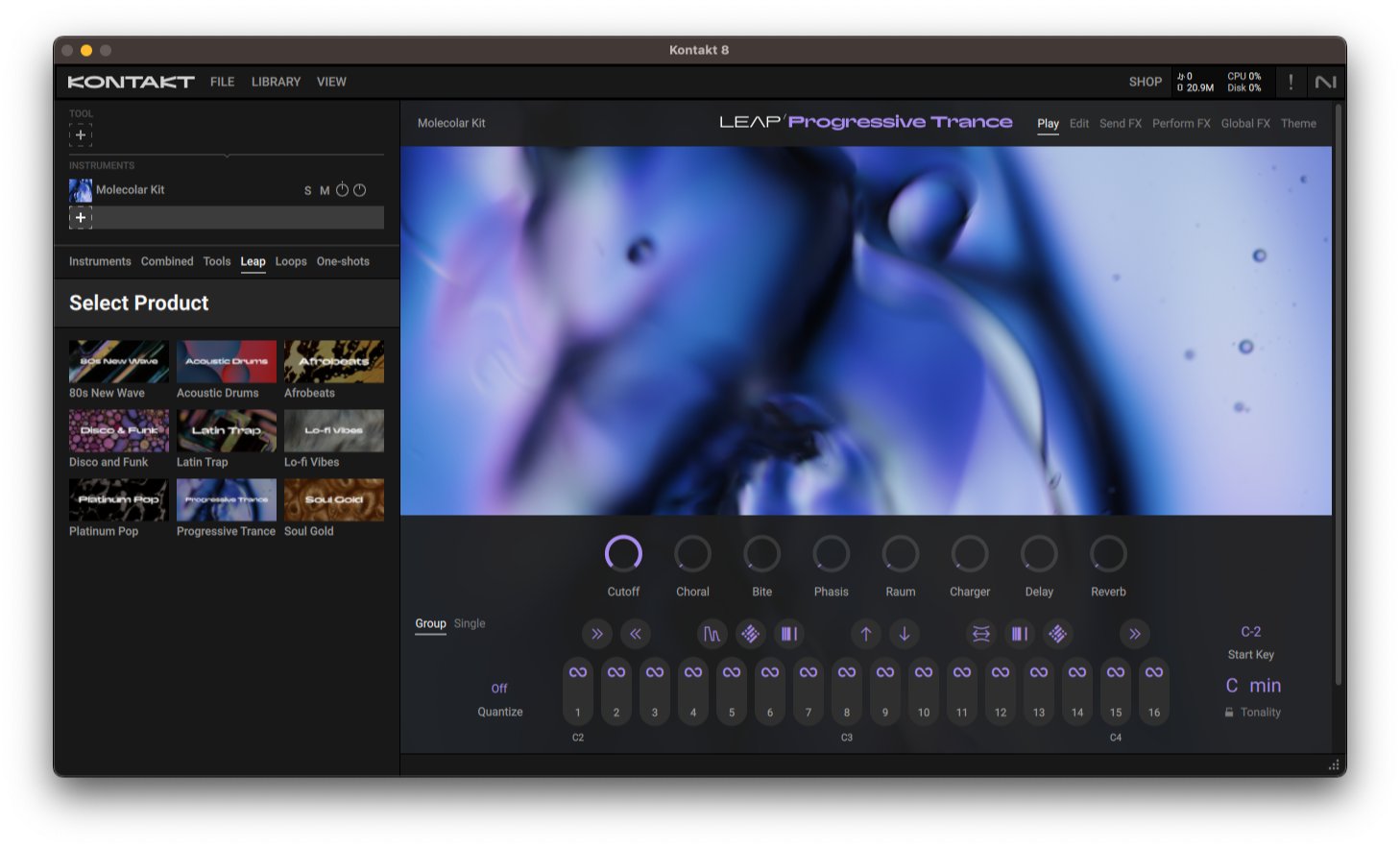The width and height of the screenshot is (1400, 848).
Task: Expand the right double-chevron pattern options
Action: tap(1134, 634)
